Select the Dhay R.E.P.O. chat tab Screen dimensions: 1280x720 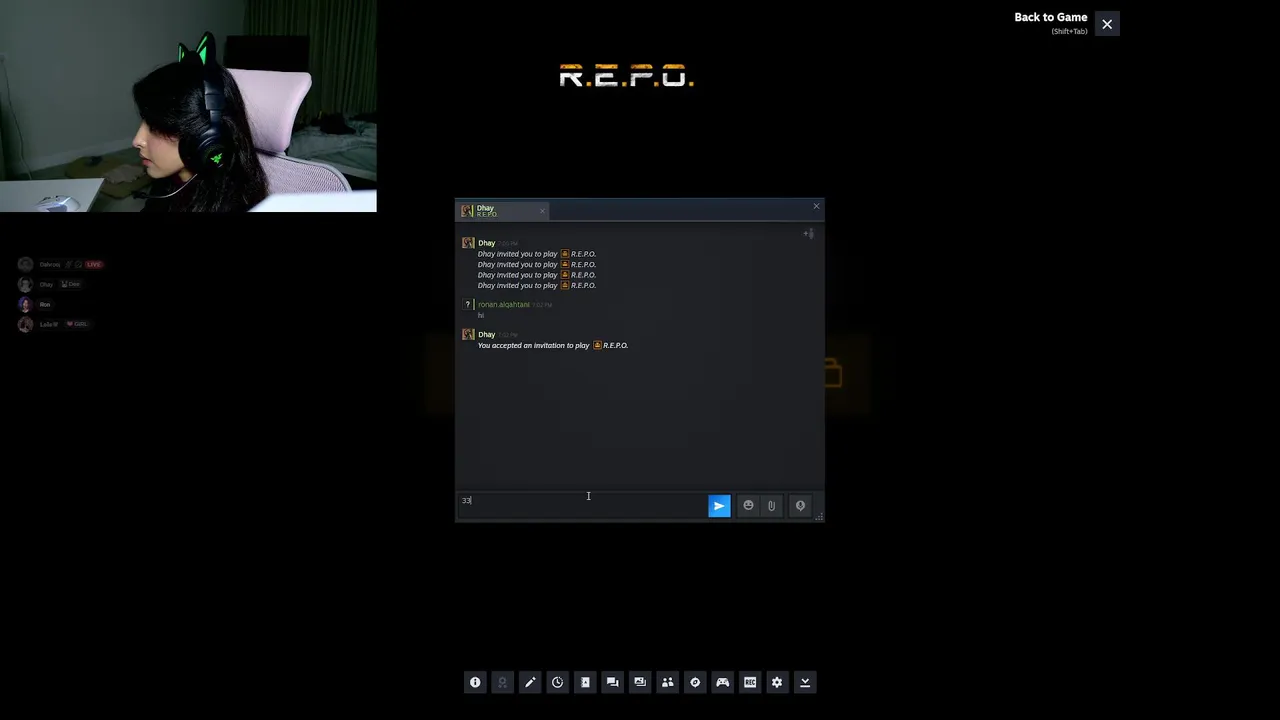[x=503, y=210]
